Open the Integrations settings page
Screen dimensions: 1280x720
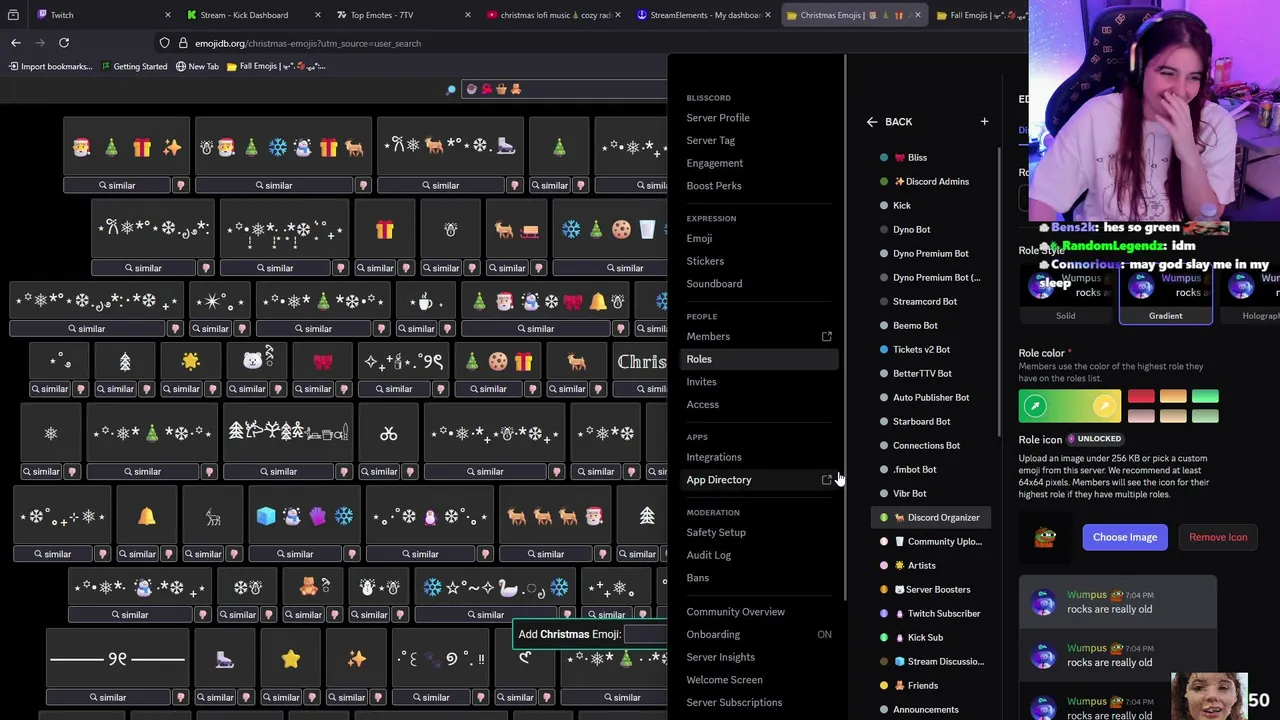714,457
